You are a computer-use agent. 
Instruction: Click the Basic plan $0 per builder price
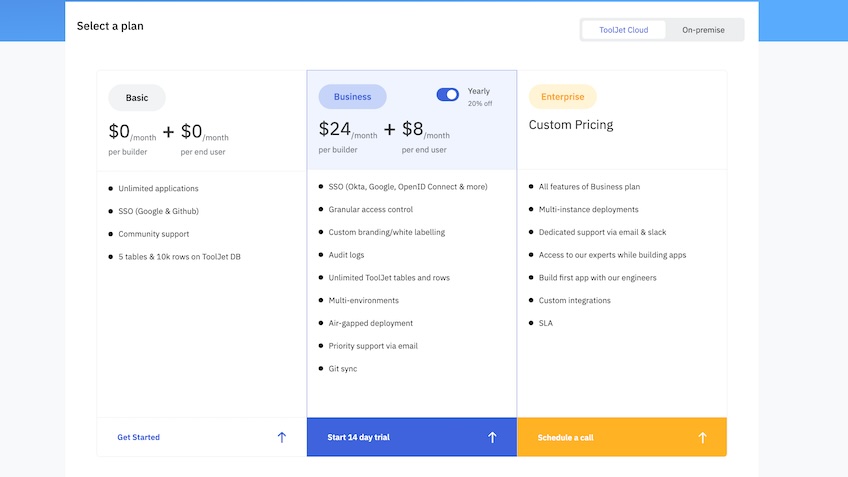click(x=132, y=132)
